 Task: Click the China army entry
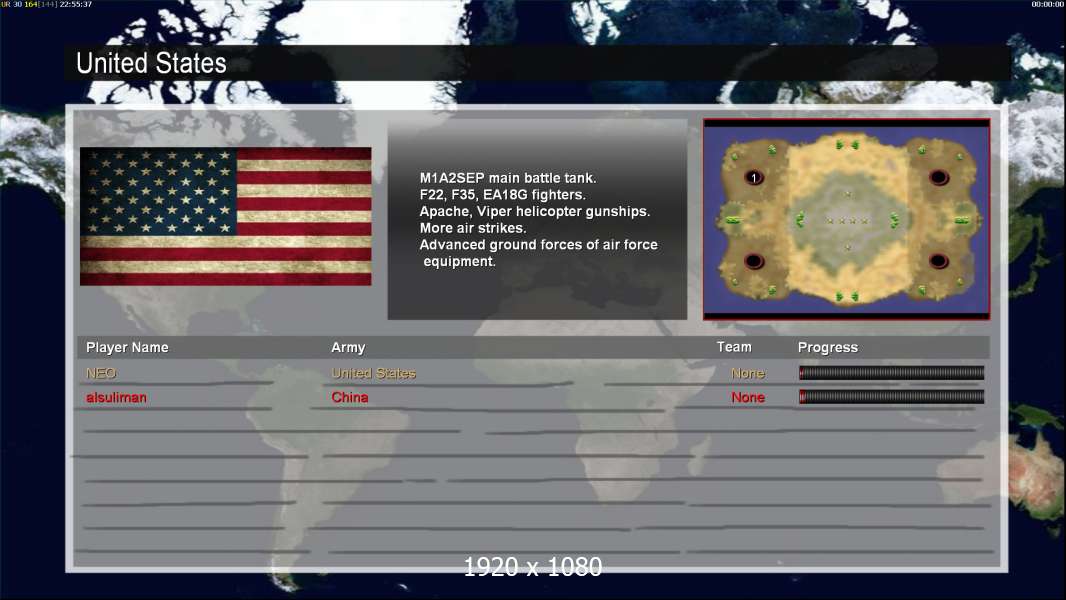click(349, 398)
